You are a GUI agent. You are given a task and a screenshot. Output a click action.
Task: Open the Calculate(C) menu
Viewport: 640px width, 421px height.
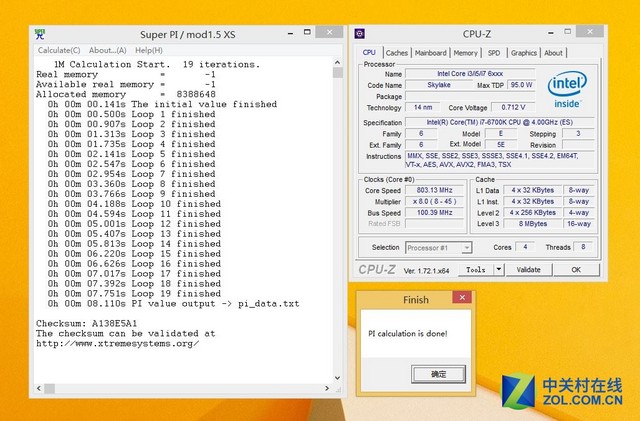point(59,50)
